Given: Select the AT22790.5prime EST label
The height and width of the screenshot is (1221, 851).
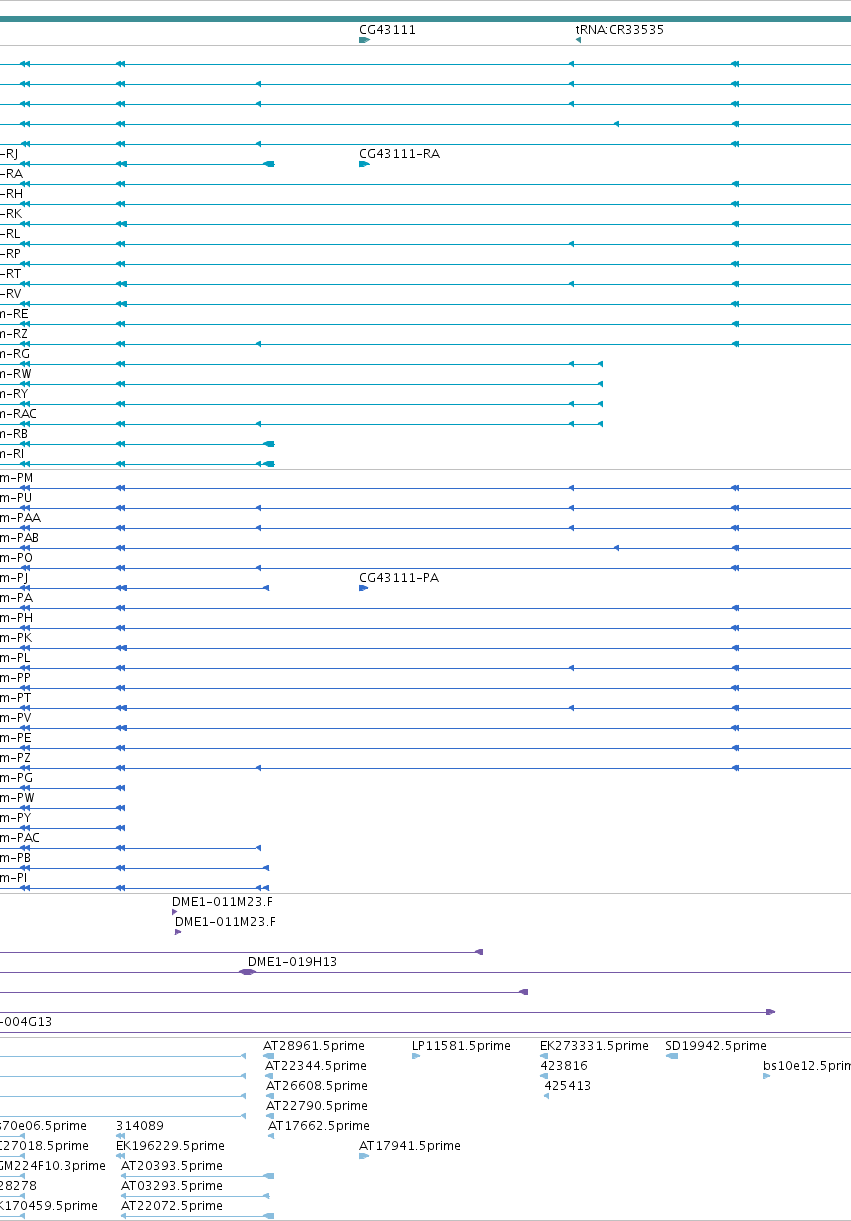Looking at the screenshot, I should pos(317,1106).
